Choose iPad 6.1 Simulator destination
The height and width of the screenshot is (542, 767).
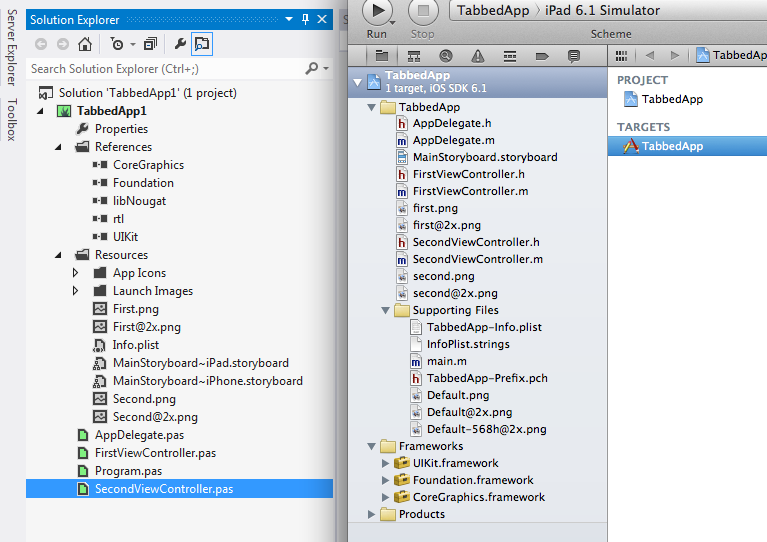pos(602,10)
